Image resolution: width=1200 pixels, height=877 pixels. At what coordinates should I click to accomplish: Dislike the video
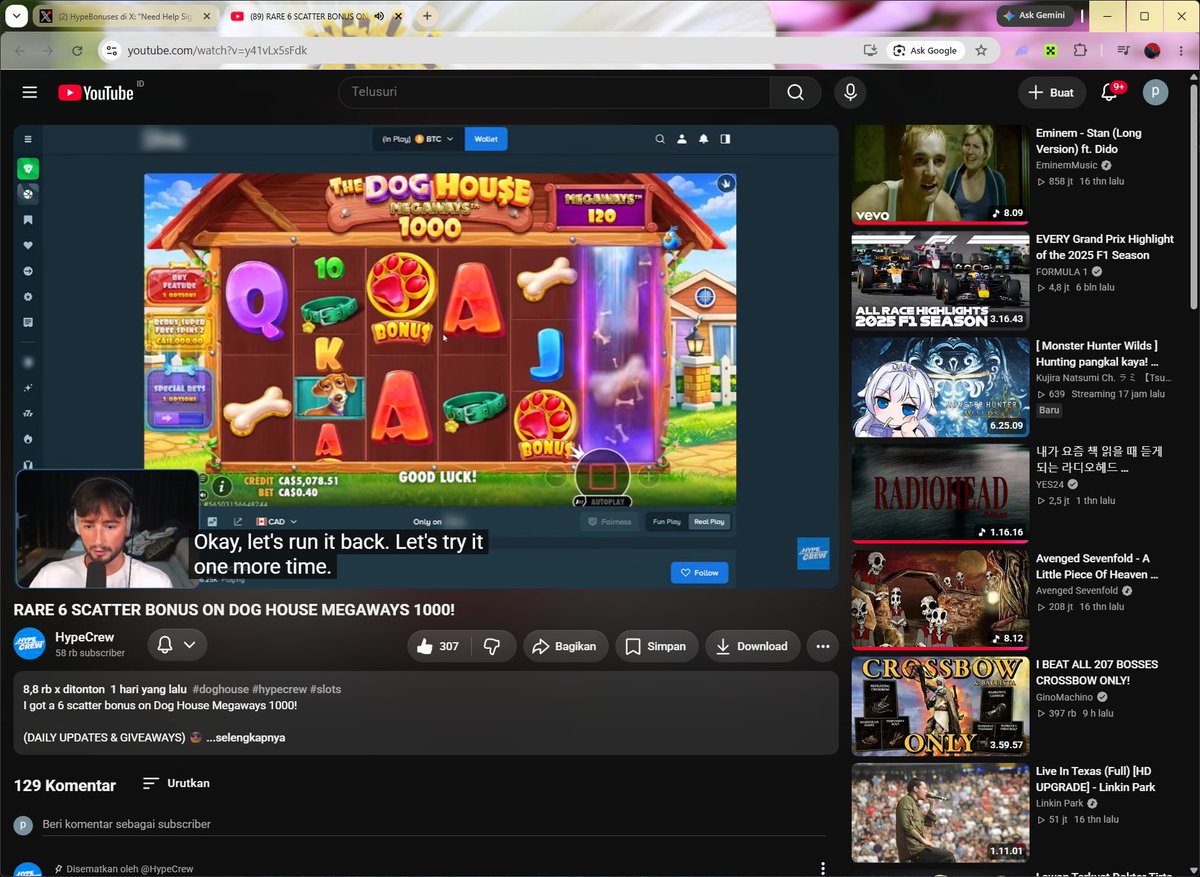[x=492, y=646]
